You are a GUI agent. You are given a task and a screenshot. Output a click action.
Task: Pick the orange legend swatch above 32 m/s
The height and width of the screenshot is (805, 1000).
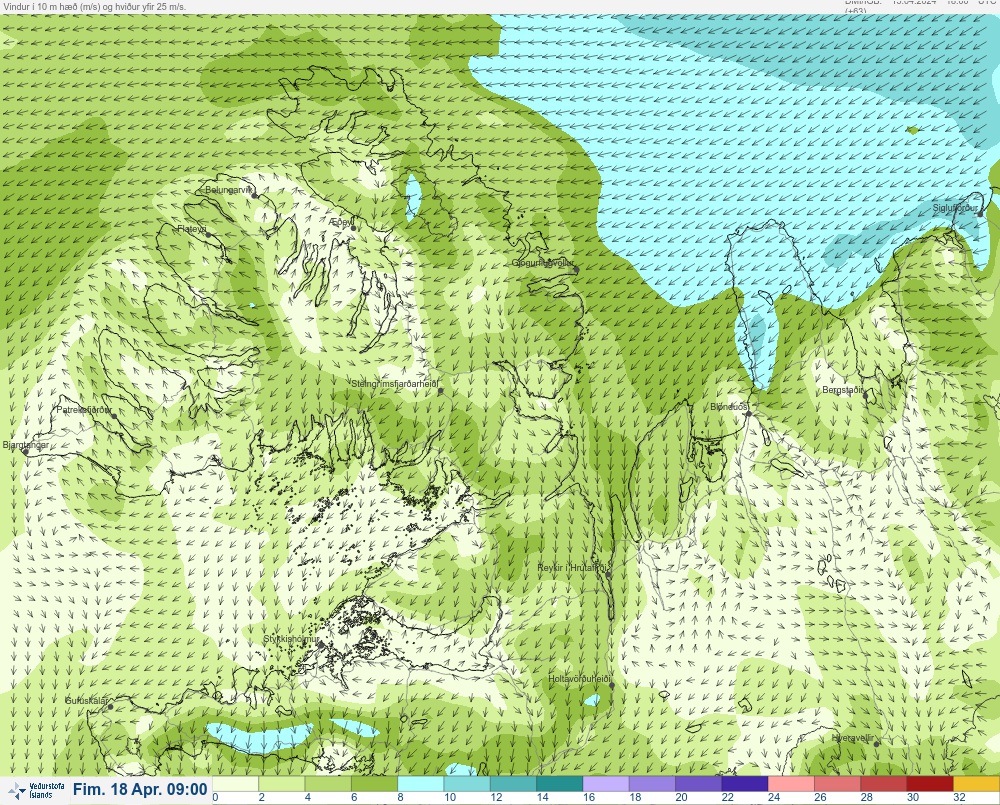point(976,783)
